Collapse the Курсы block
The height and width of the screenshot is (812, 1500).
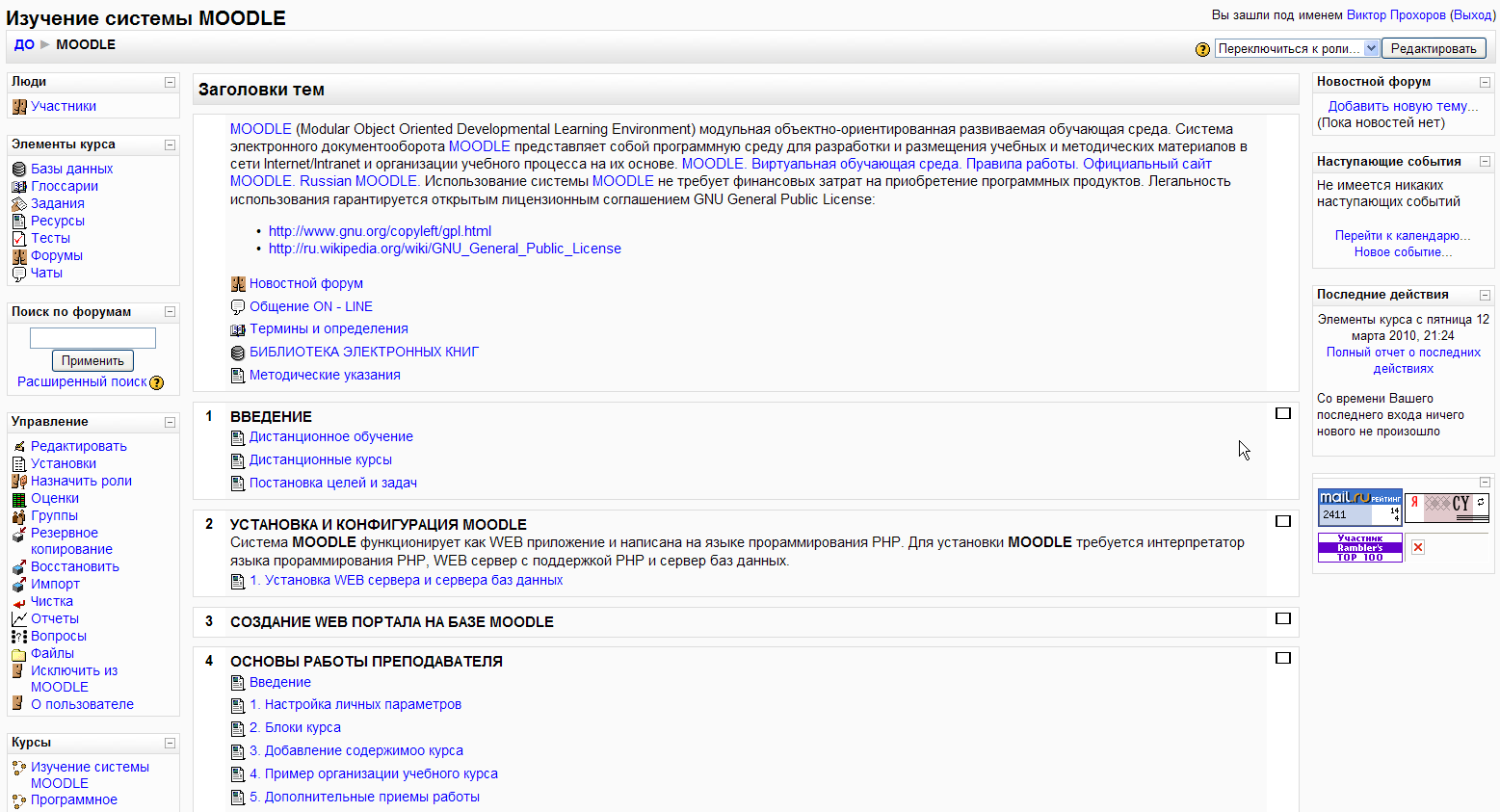(x=171, y=744)
